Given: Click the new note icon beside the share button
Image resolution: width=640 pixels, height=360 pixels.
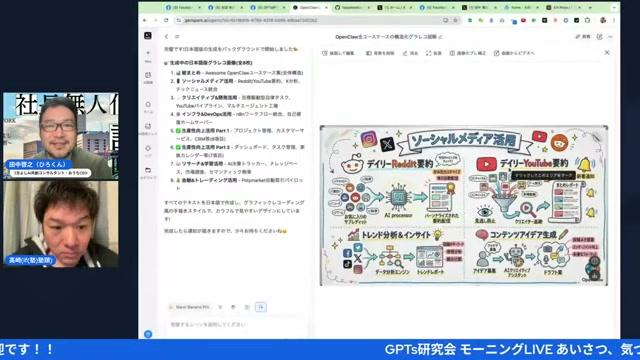Looking at the screenshot, I should click(x=599, y=37).
